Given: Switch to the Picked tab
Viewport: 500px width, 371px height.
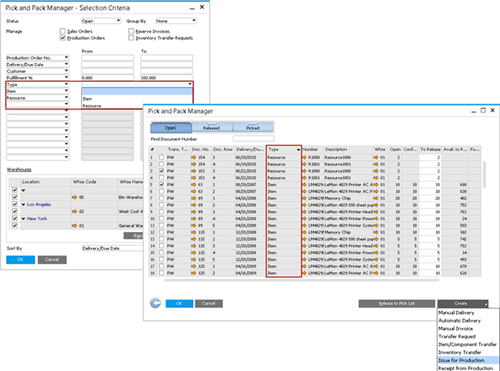Looking at the screenshot, I should [253, 128].
